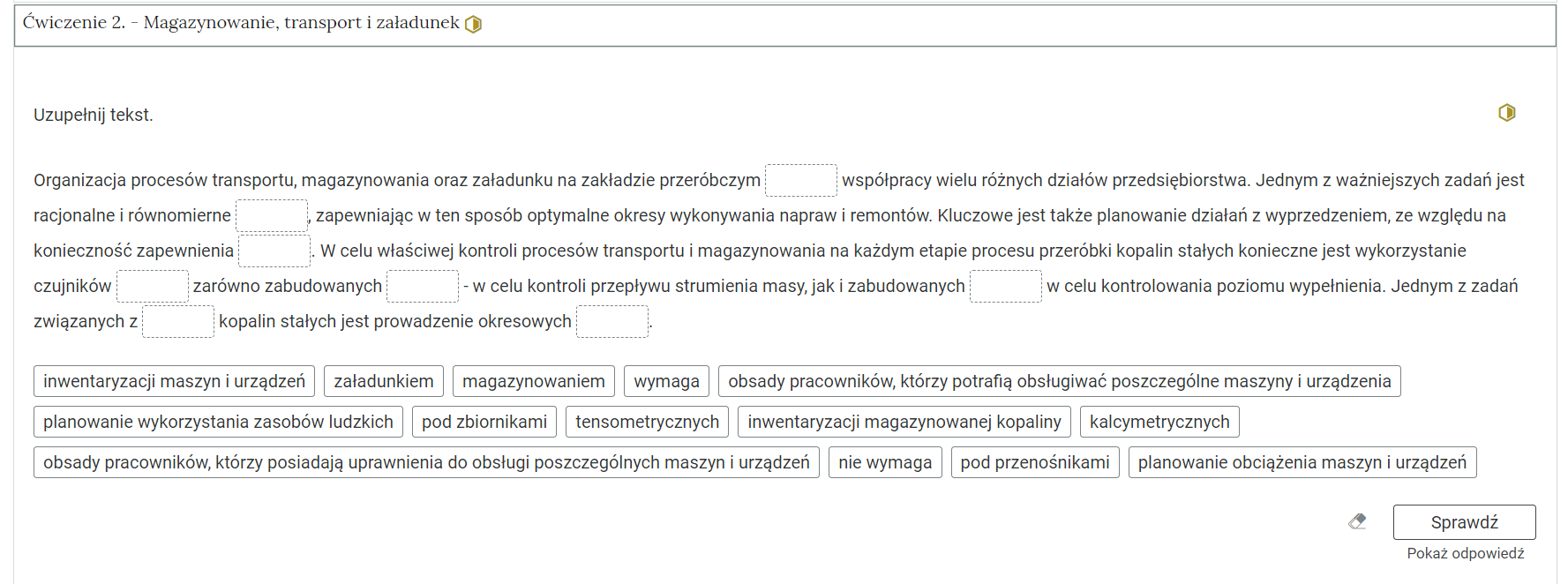Open the 'Pokaż odpowiedź' link

point(1465,553)
